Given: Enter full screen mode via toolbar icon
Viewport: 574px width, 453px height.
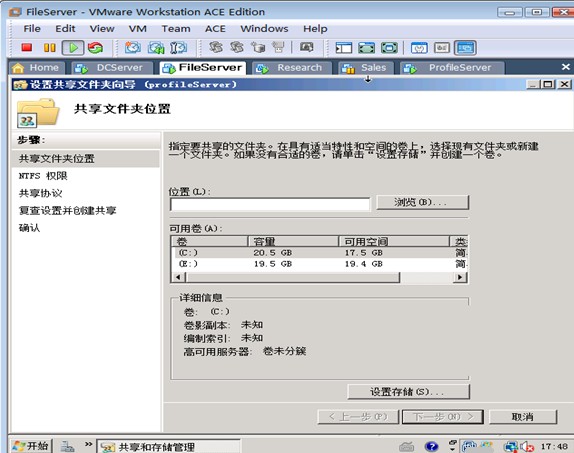Looking at the screenshot, I should [389, 48].
